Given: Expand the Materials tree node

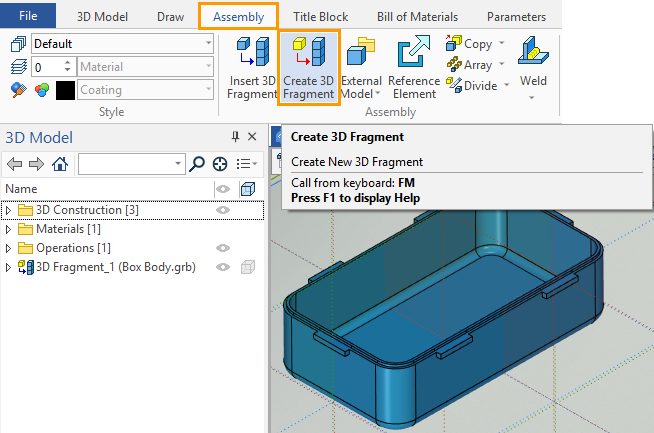Looking at the screenshot, I should coord(10,229).
